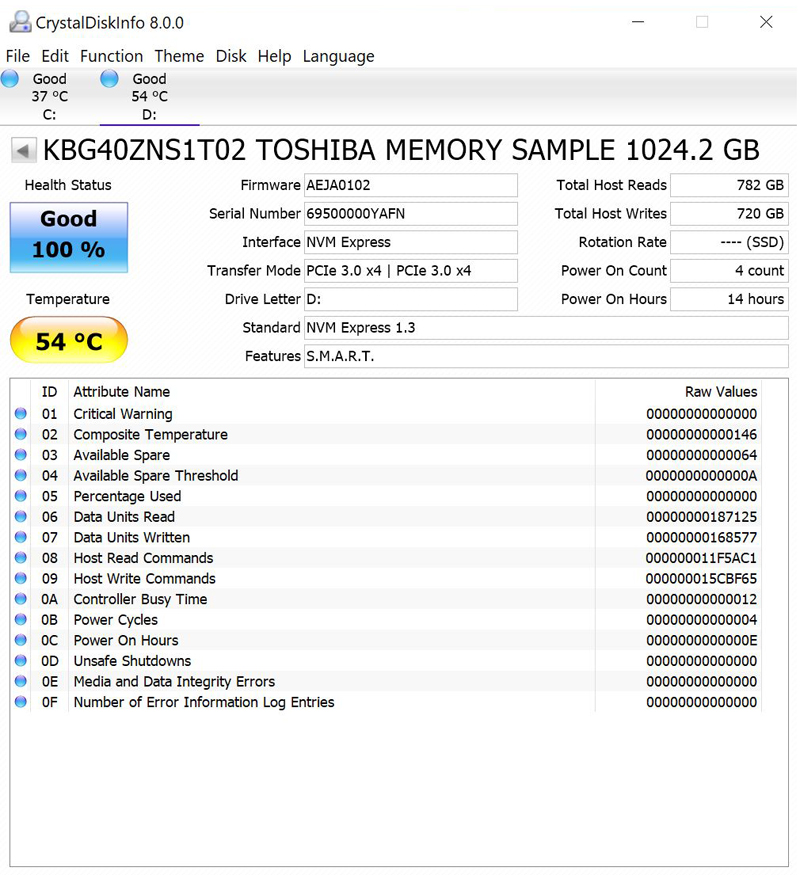The image size is (800, 875).
Task: Click raw value 00000000000146
Action: (701, 434)
